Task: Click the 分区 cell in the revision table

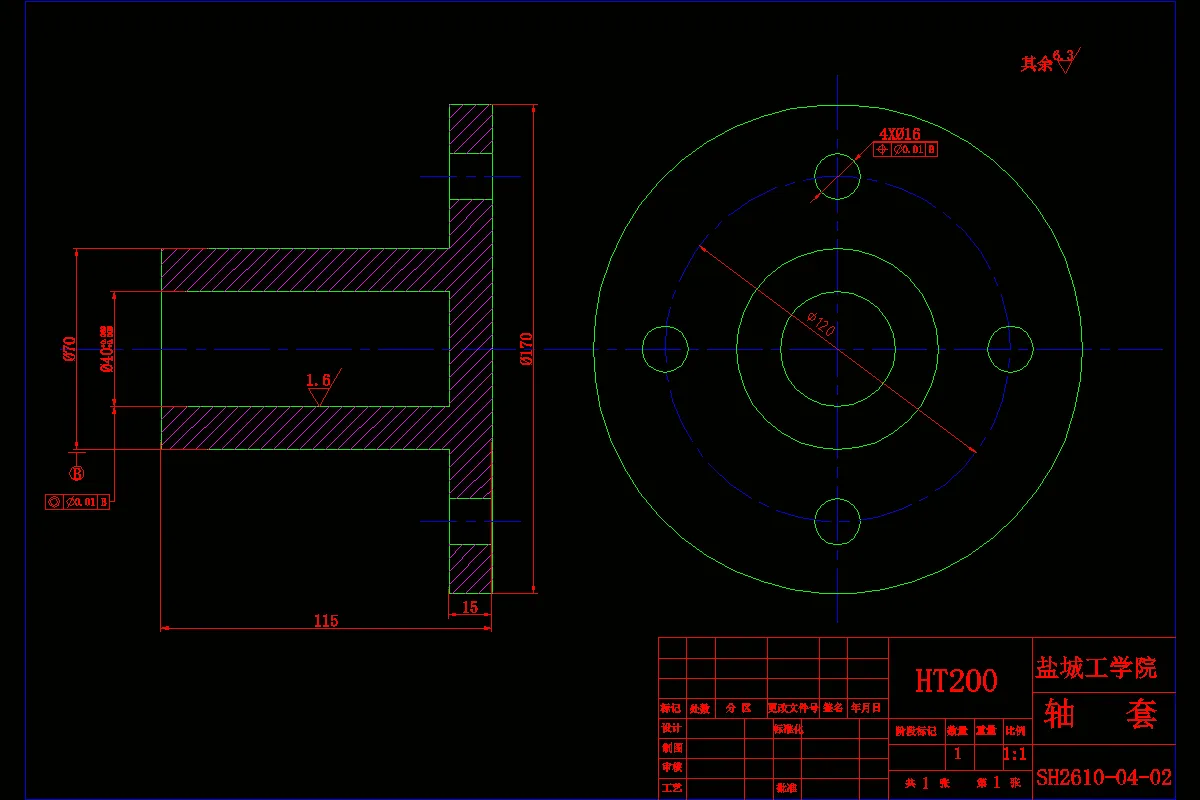Action: coord(739,708)
